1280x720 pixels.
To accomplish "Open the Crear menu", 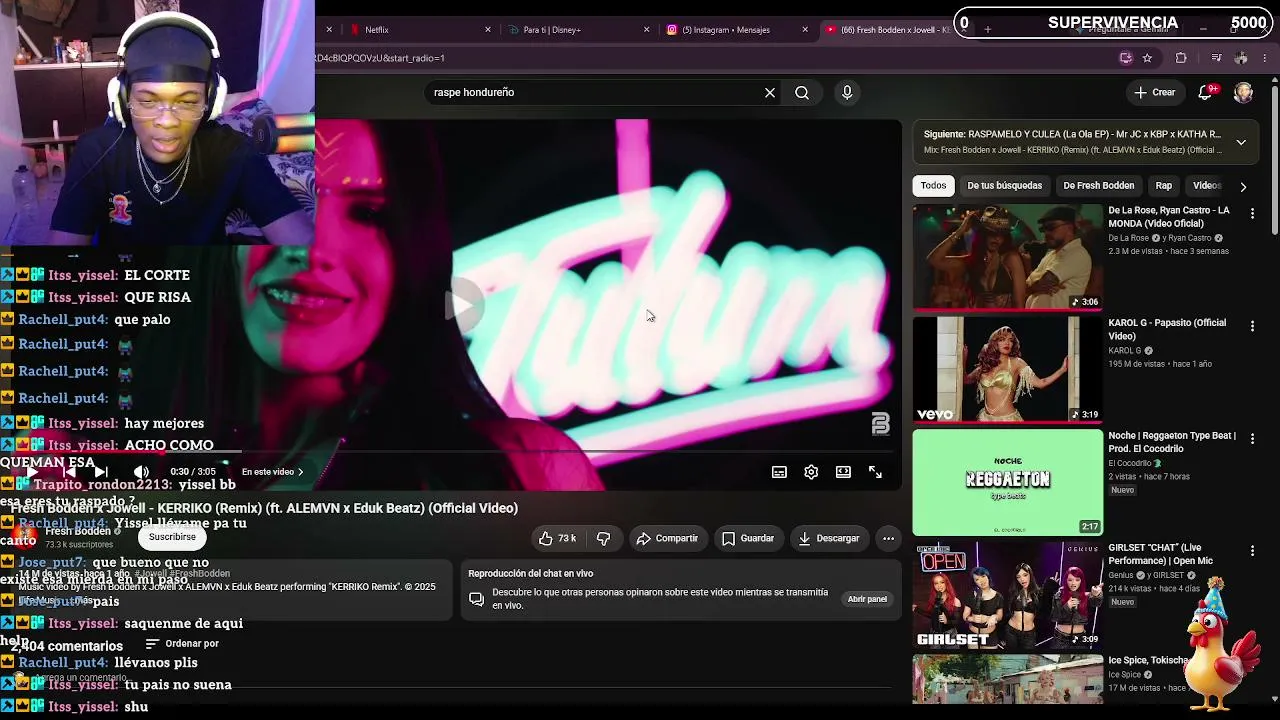I will pos(1154,92).
